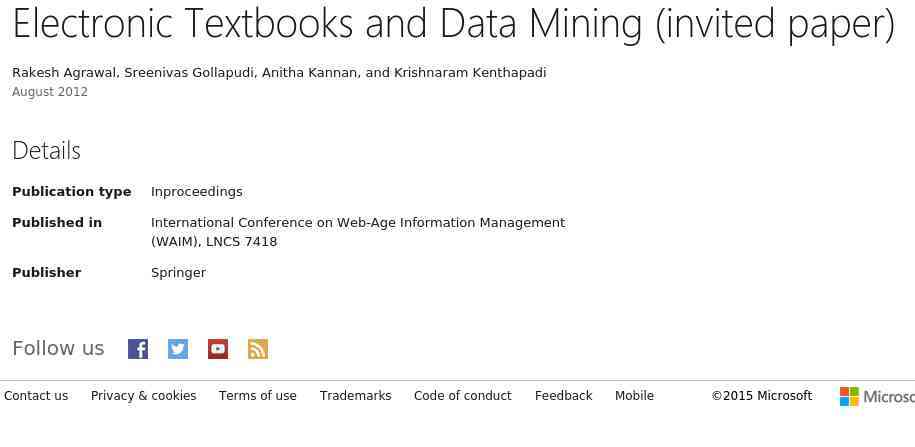Open the RSS feed icon
This screenshot has width=915, height=447.
coord(258,349)
